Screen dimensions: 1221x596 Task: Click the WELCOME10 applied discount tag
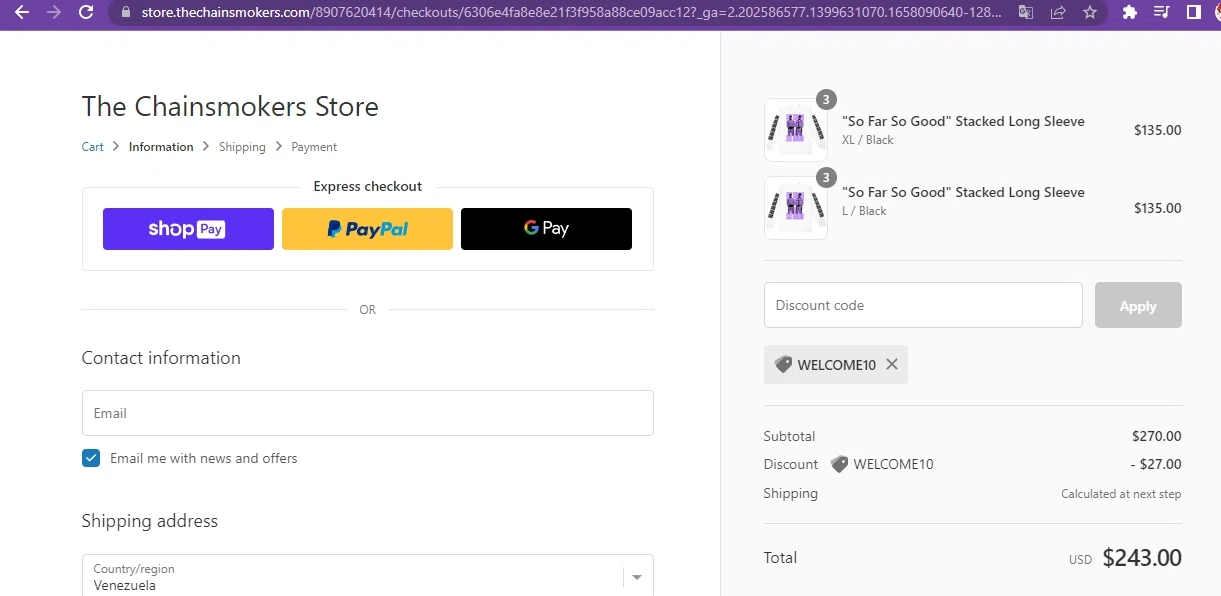pyautogui.click(x=836, y=365)
